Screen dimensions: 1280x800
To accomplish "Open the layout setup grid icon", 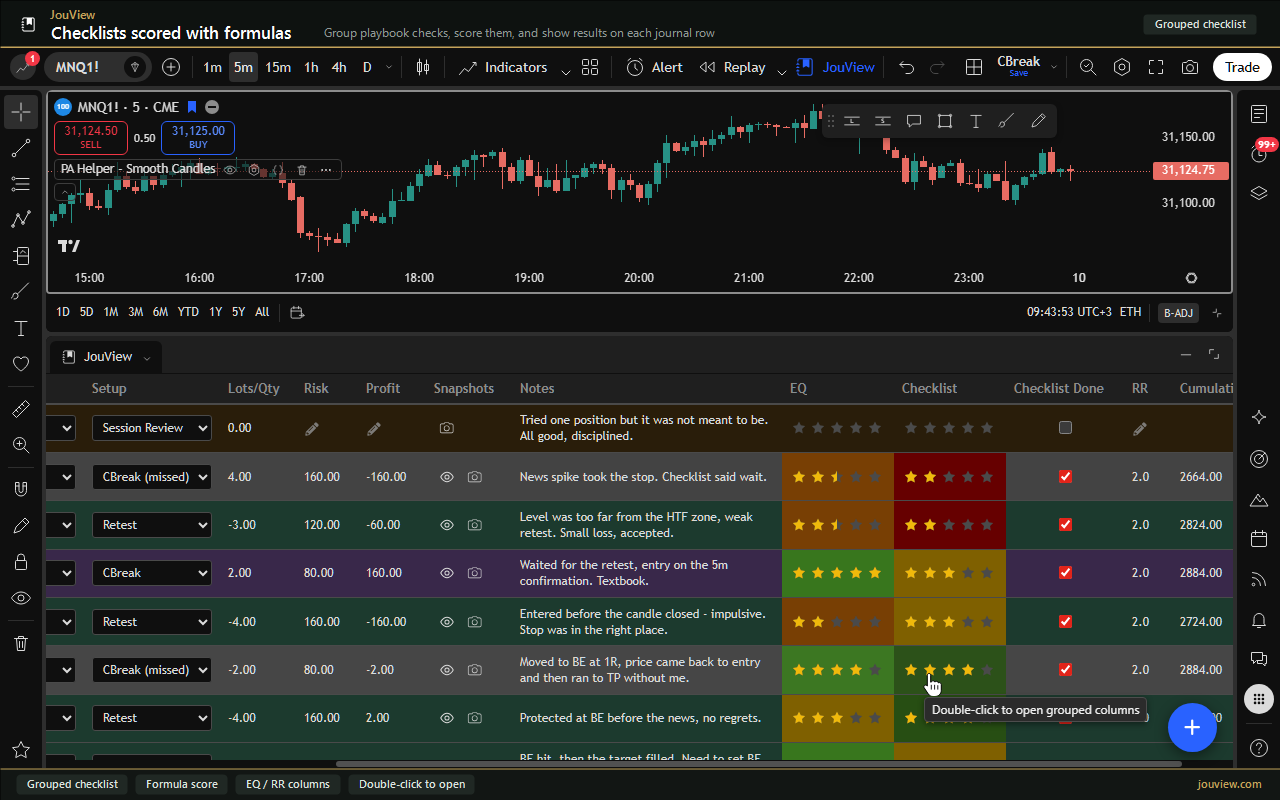I will (973, 67).
